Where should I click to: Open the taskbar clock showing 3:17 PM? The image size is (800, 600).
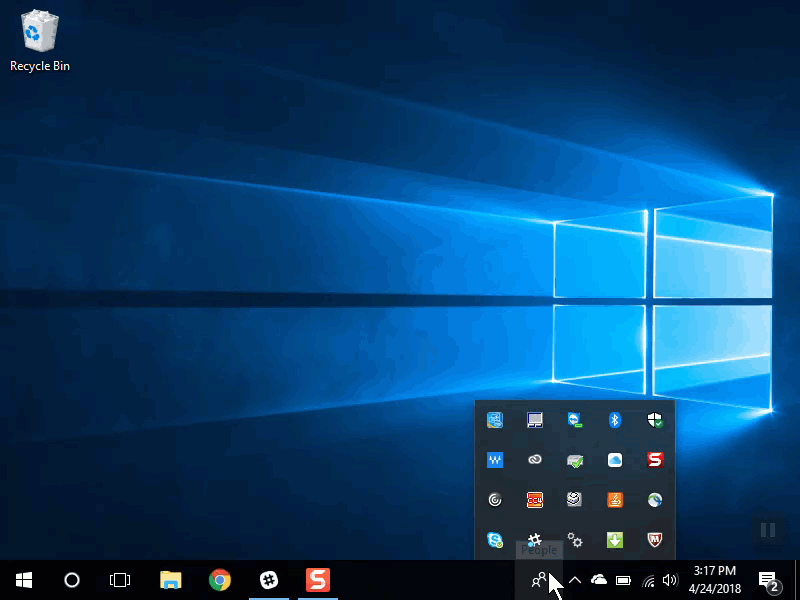click(713, 580)
